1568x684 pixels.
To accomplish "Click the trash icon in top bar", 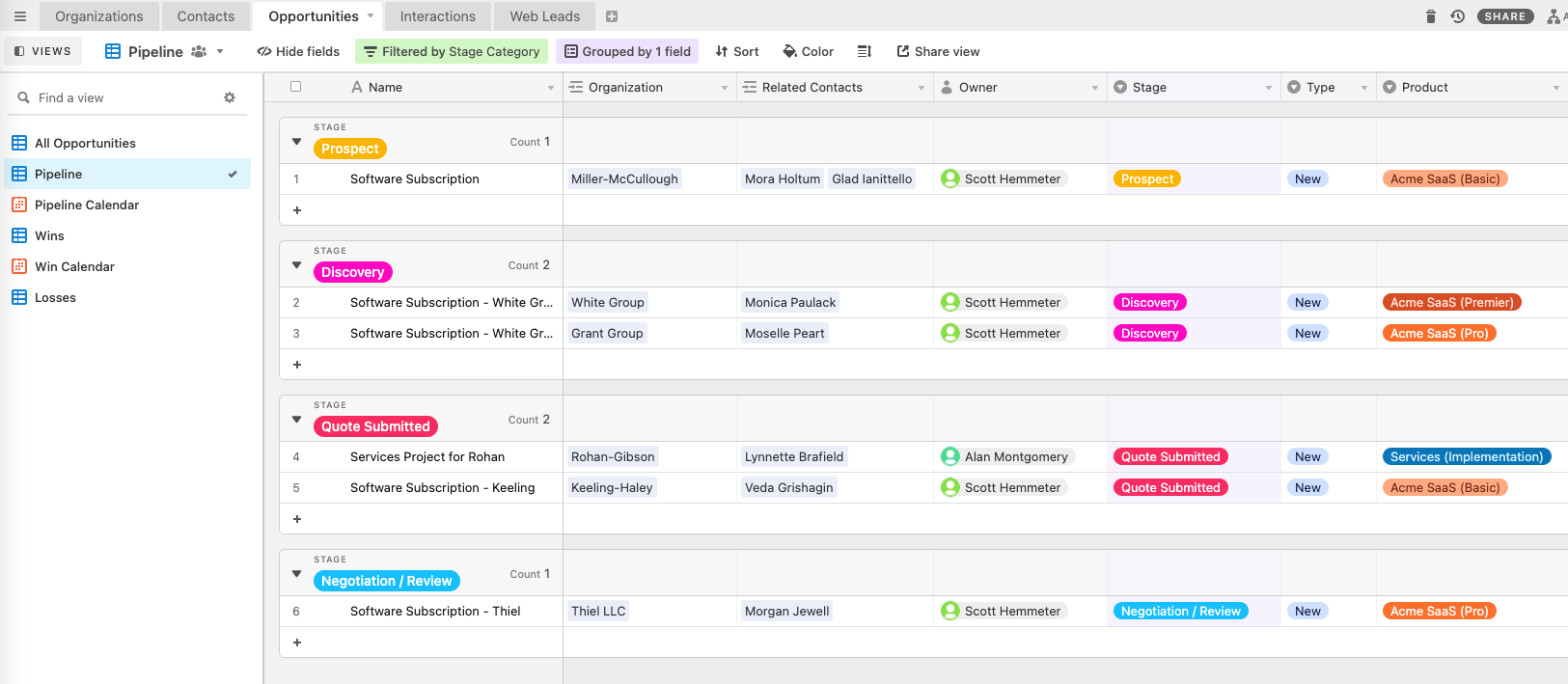I will point(1430,16).
